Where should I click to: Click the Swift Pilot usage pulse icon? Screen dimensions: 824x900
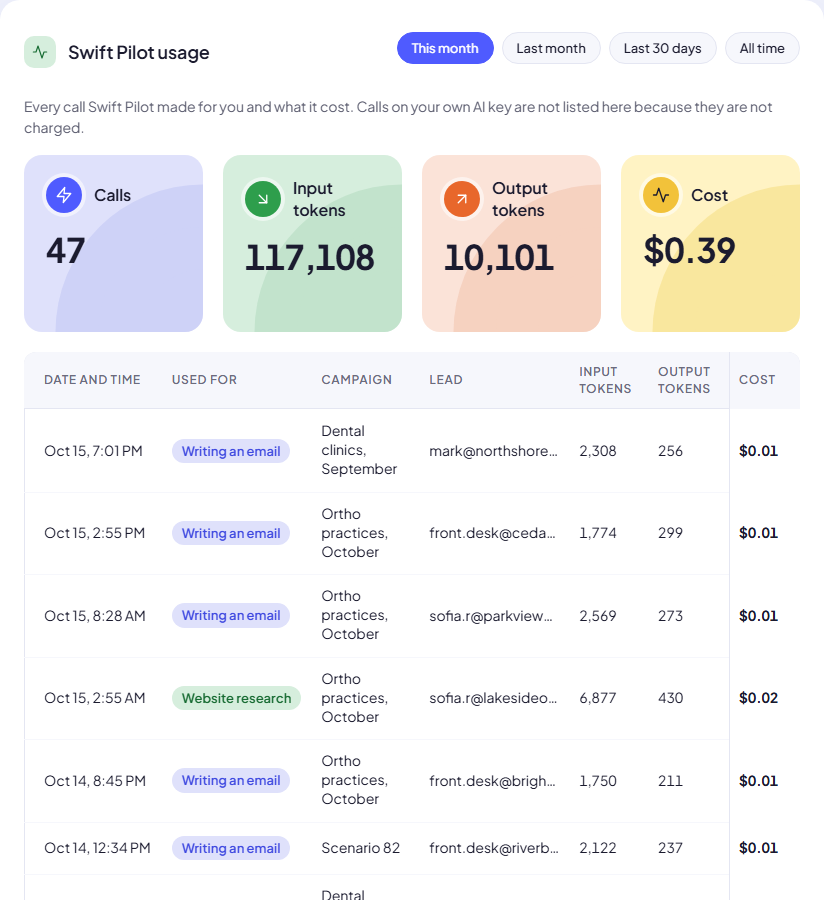(40, 52)
